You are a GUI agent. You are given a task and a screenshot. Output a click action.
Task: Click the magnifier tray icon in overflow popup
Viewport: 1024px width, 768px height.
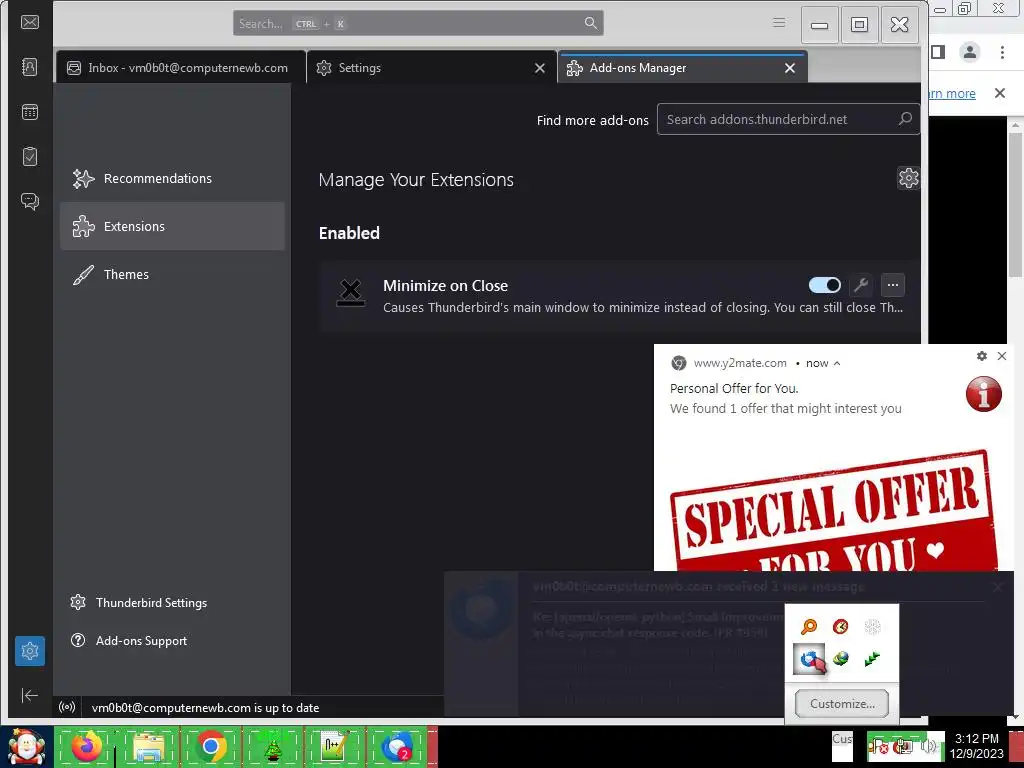click(808, 626)
